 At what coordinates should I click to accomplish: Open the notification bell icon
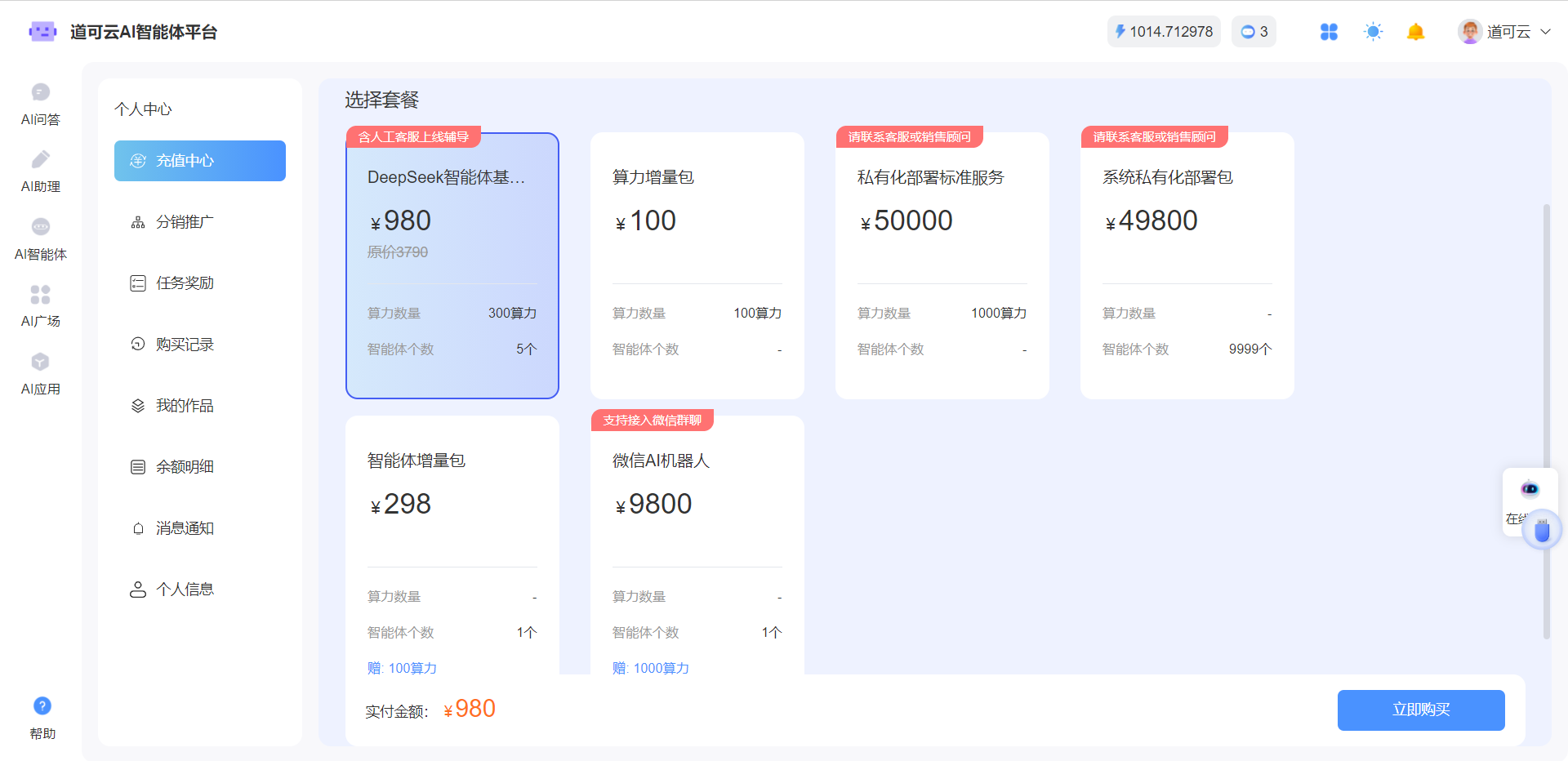[1415, 32]
